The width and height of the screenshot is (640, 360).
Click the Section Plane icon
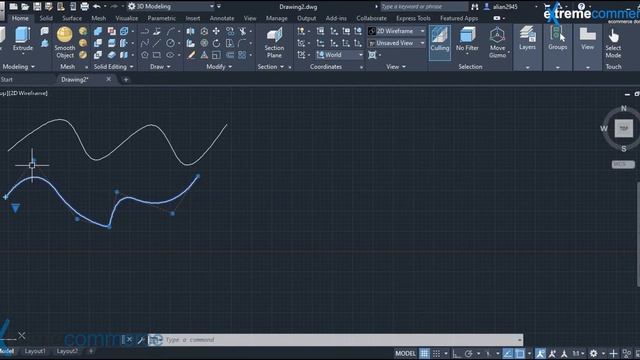(x=274, y=36)
